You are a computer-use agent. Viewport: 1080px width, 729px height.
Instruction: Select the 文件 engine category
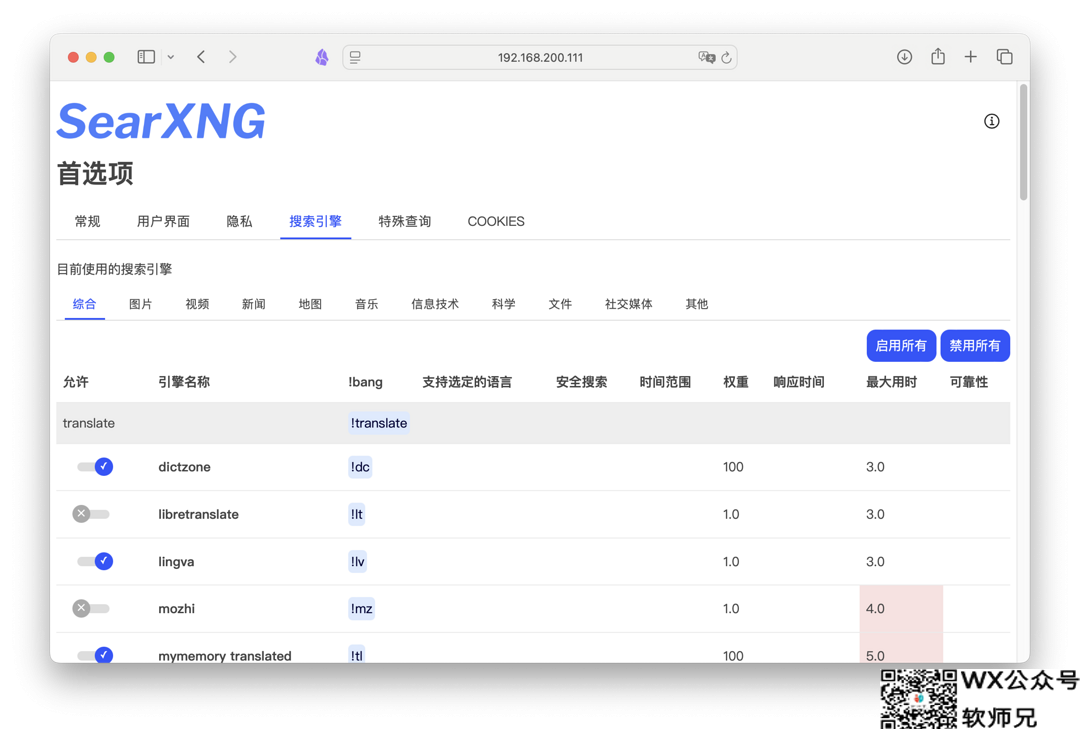pos(560,304)
